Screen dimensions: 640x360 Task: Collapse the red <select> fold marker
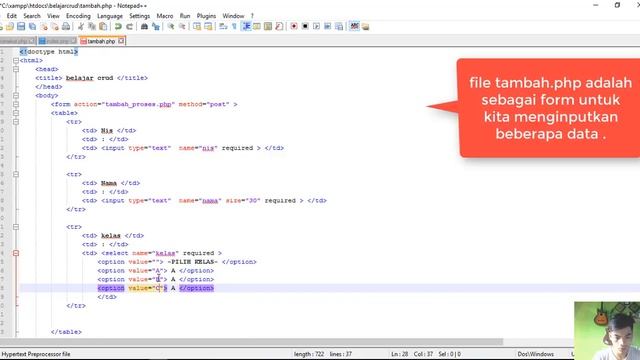[16, 253]
